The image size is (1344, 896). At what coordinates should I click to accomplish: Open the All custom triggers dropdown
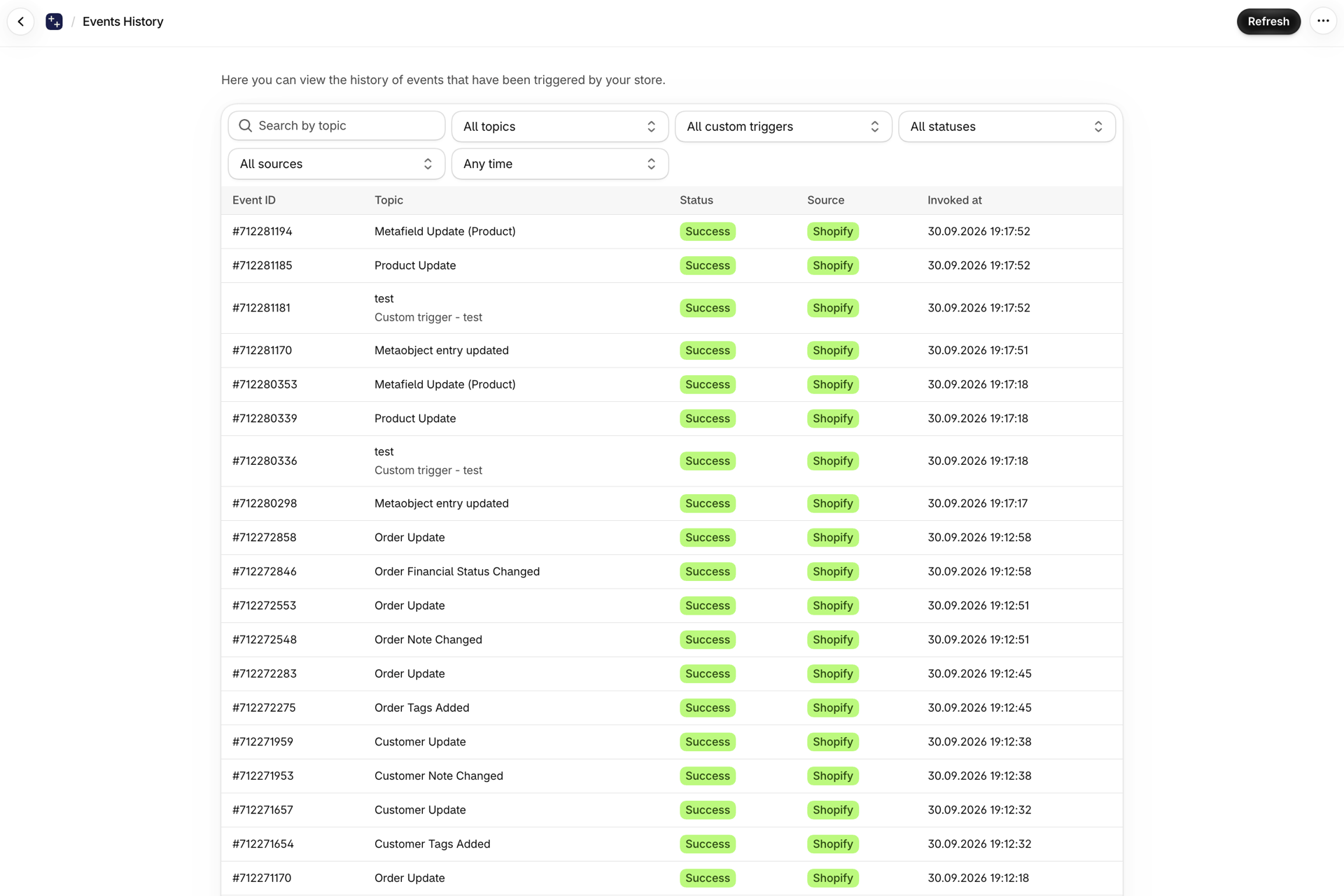(783, 127)
